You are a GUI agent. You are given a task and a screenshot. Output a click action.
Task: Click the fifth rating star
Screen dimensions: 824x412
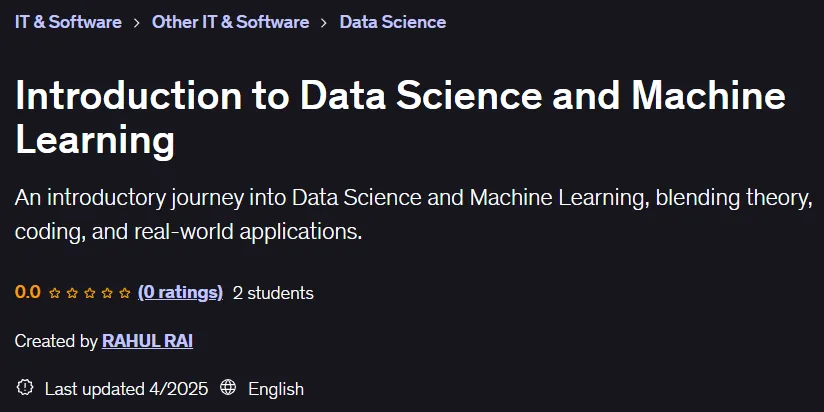click(125, 293)
